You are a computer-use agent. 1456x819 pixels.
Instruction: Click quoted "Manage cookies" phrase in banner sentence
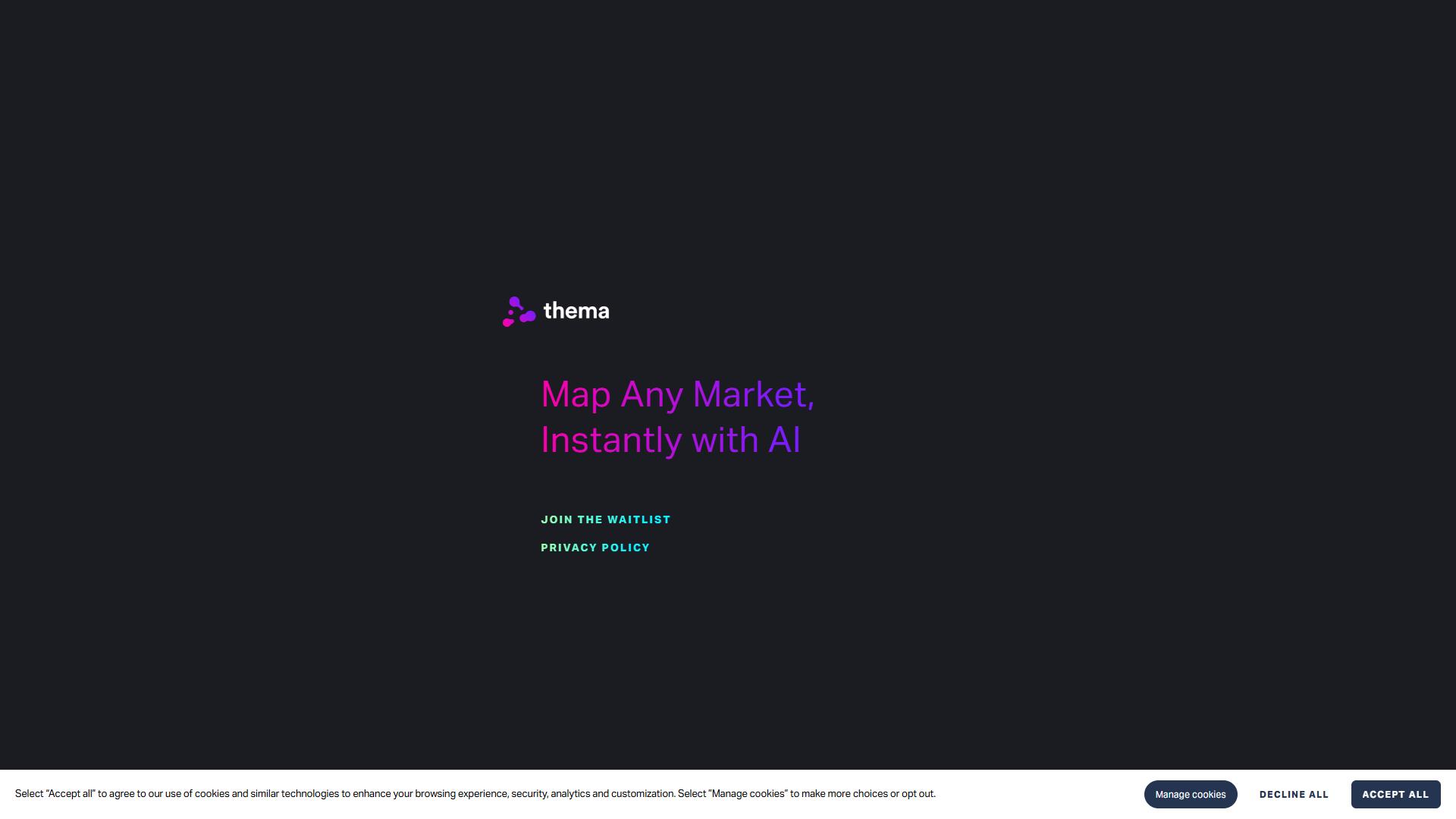[748, 794]
